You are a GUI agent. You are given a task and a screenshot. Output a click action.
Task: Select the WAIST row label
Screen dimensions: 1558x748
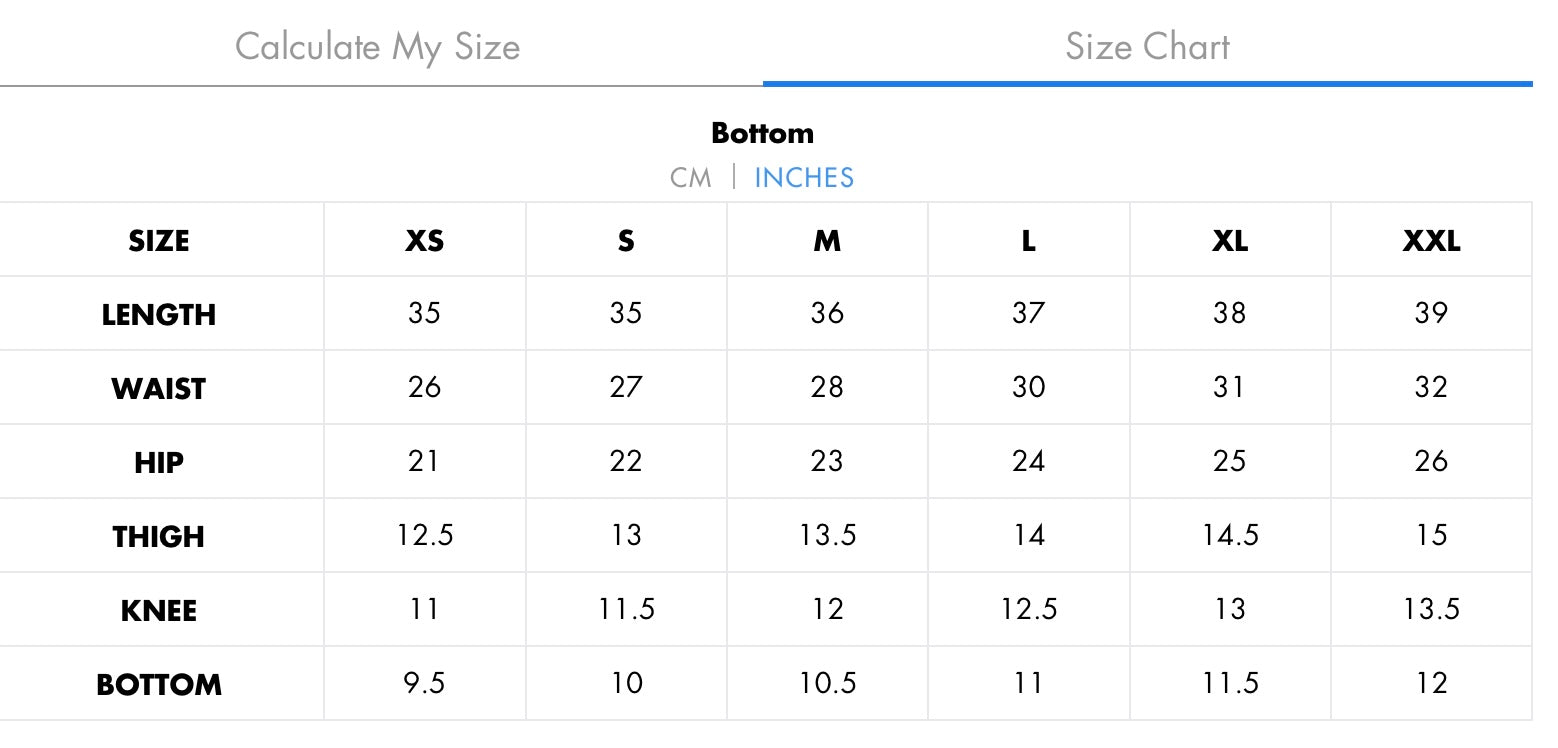(159, 389)
